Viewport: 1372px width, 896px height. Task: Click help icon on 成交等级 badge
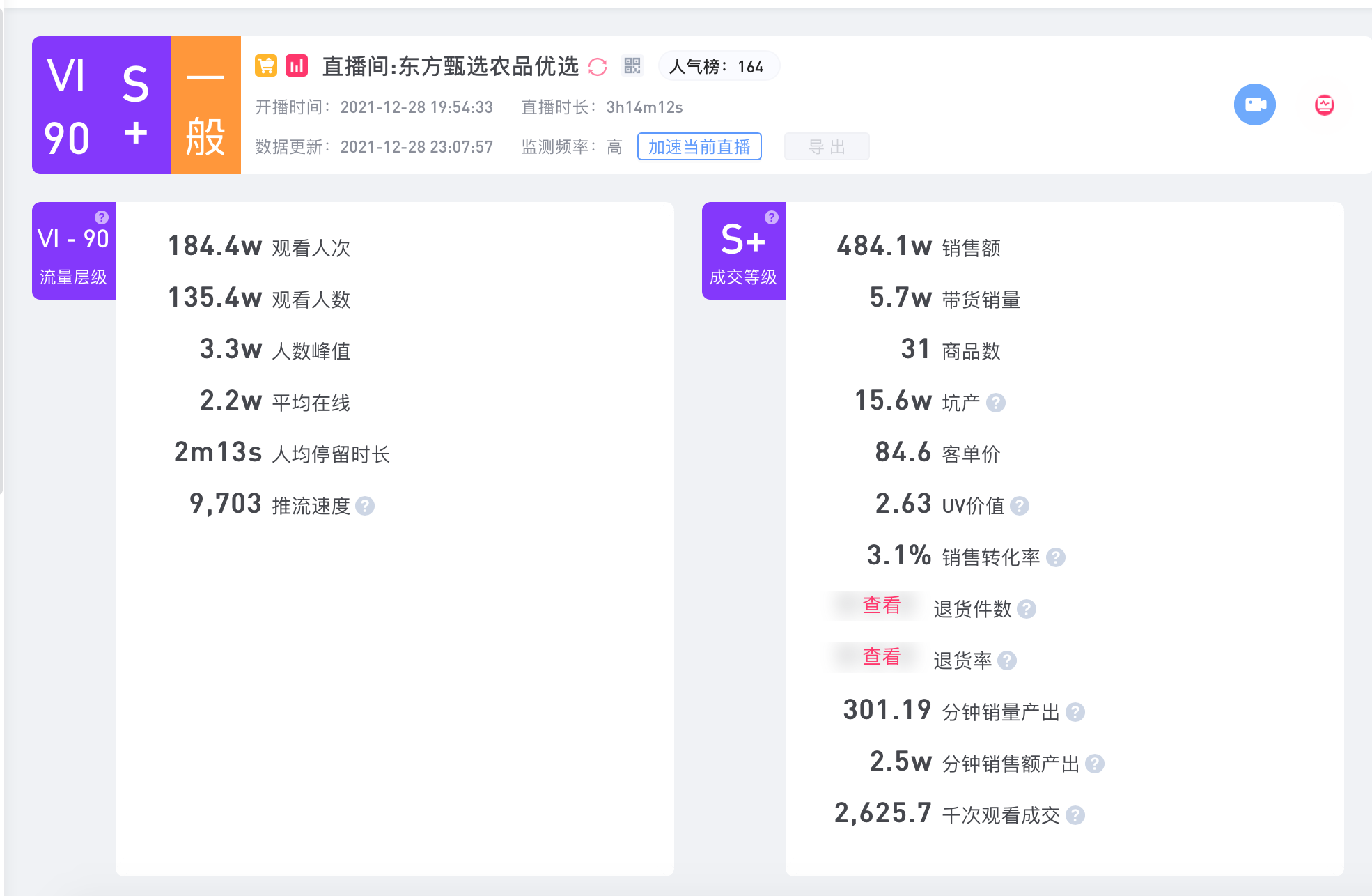[x=771, y=217]
